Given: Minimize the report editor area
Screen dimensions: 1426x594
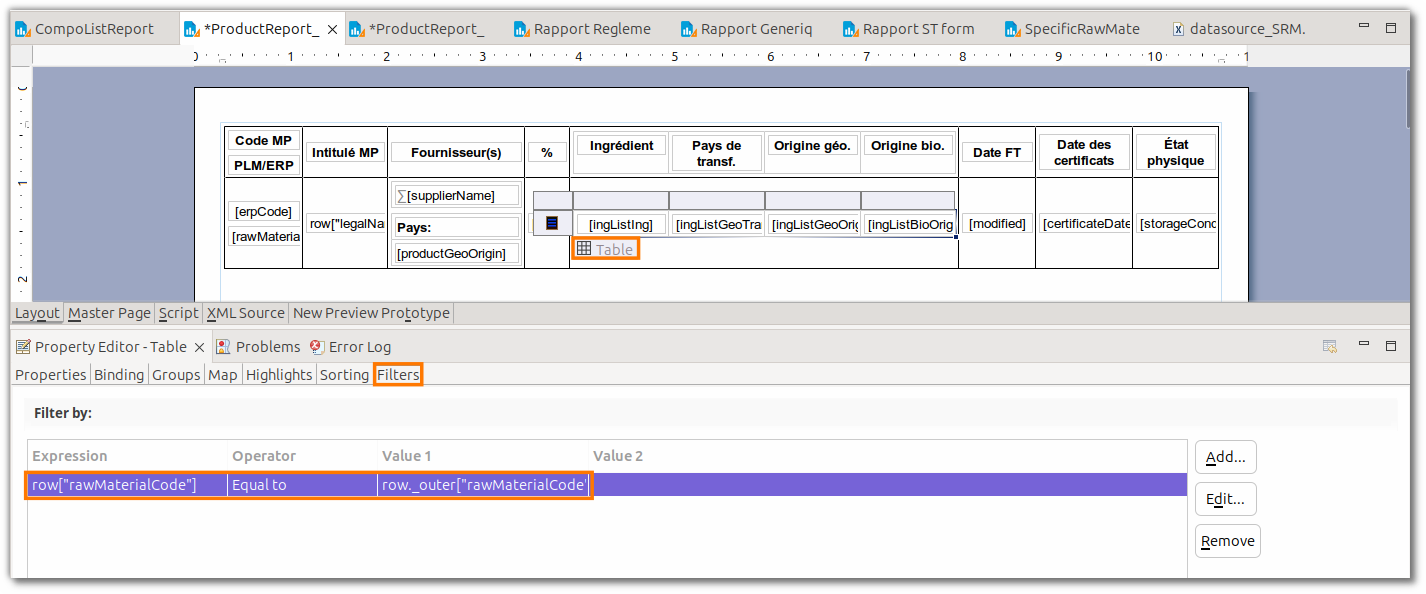Looking at the screenshot, I should pos(1365,27).
